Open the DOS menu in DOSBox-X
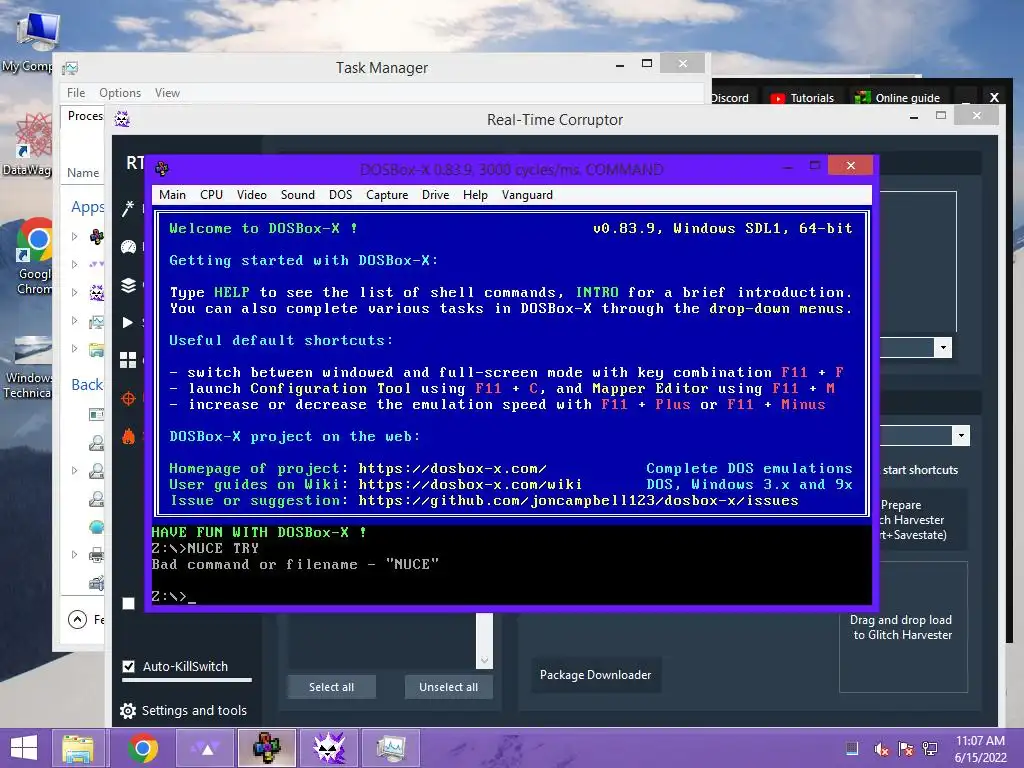 [340, 195]
